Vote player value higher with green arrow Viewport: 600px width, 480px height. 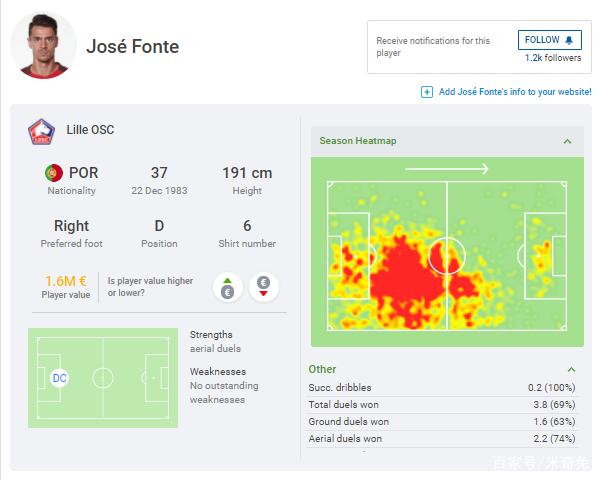[x=228, y=288]
